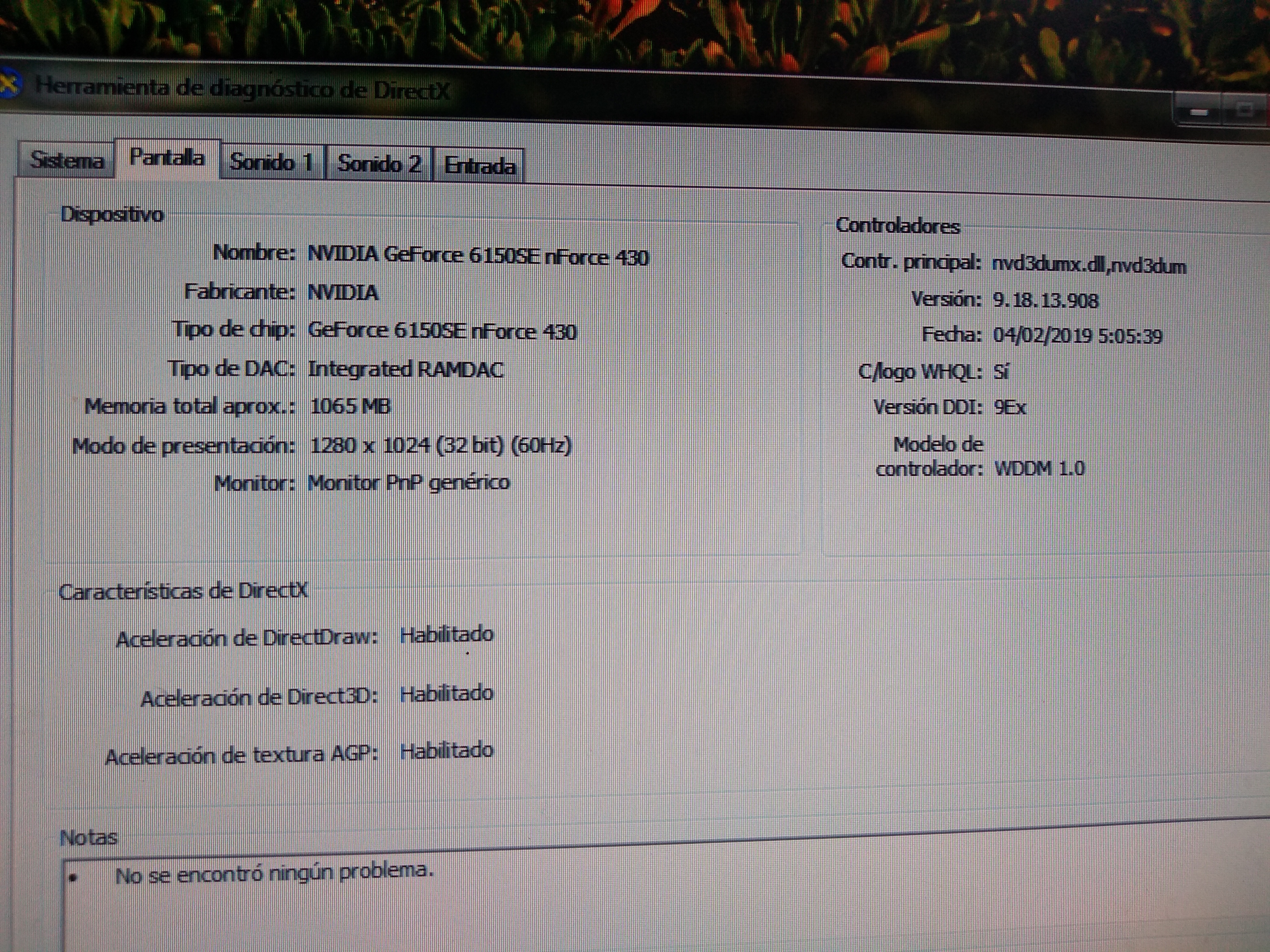Click the C/logo WHQL value 'Sí'

[x=1001, y=373]
